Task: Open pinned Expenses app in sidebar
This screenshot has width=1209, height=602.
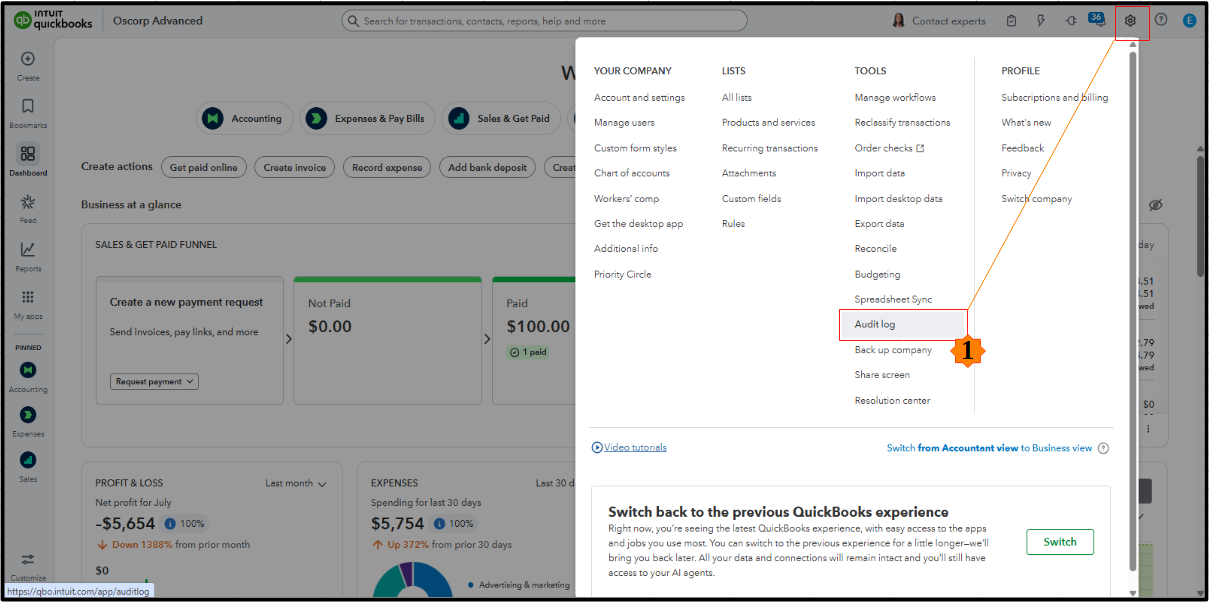Action: (x=28, y=414)
